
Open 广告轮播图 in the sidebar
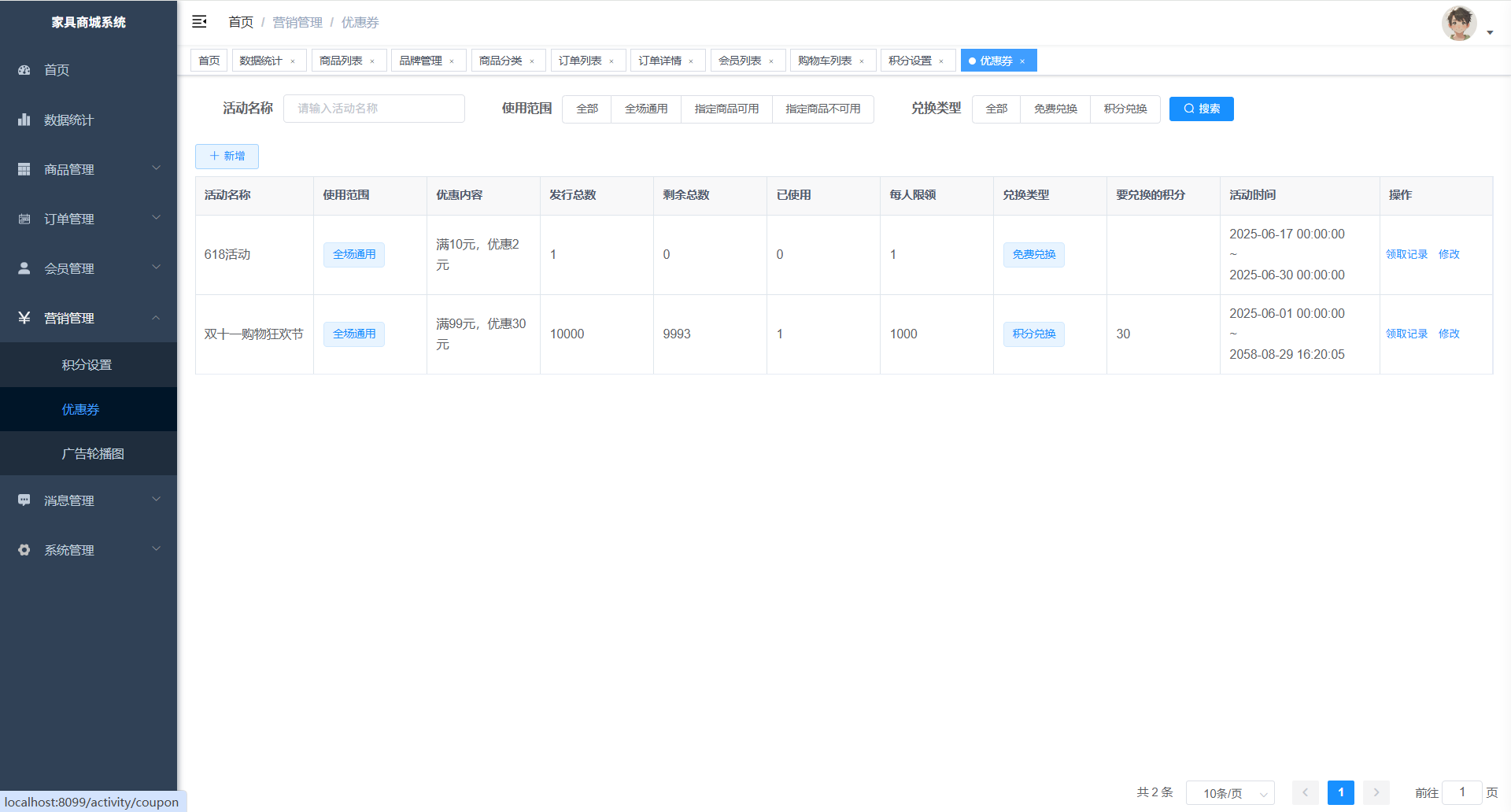click(93, 453)
